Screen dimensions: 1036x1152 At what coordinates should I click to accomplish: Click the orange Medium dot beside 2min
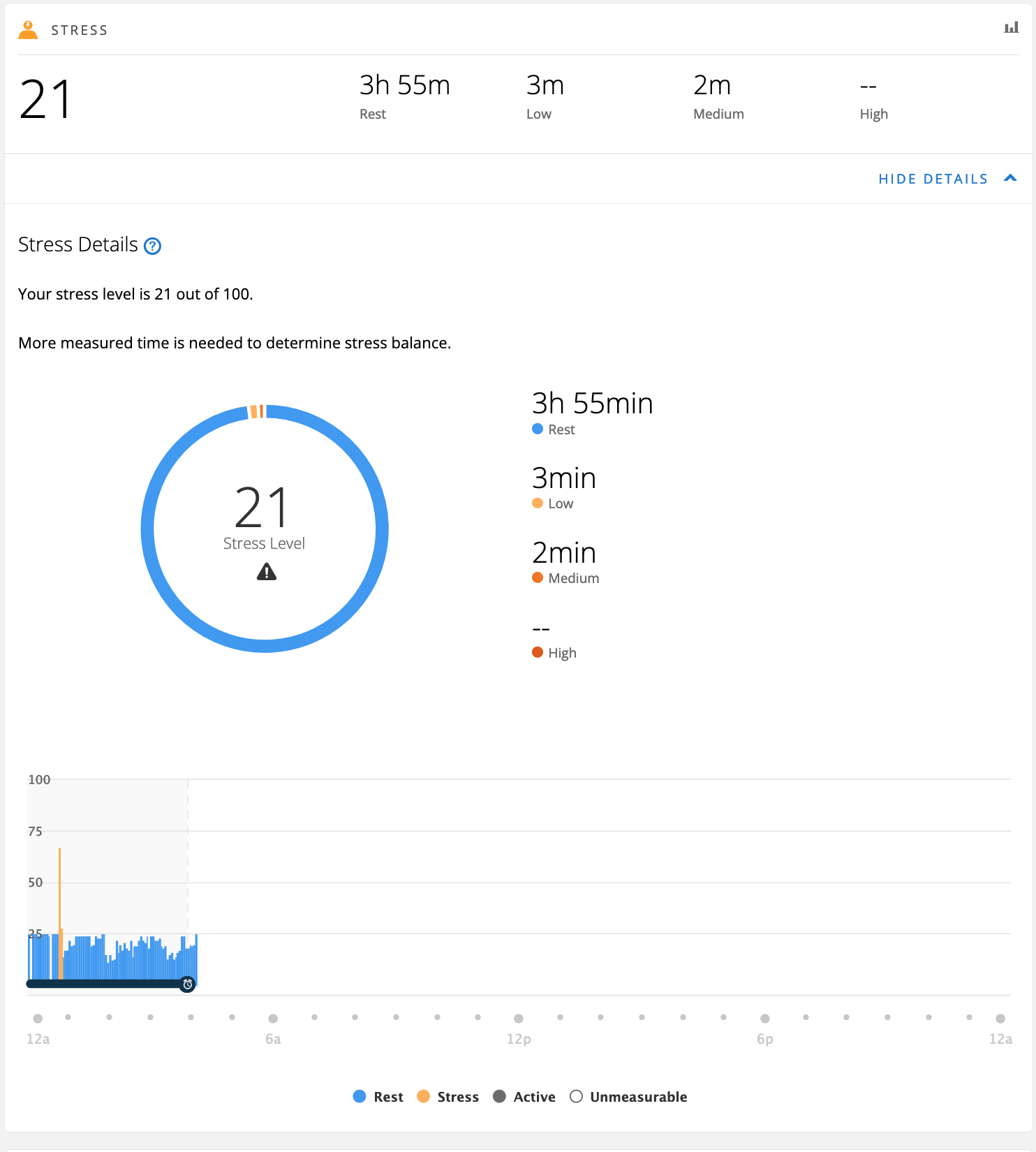[x=538, y=578]
